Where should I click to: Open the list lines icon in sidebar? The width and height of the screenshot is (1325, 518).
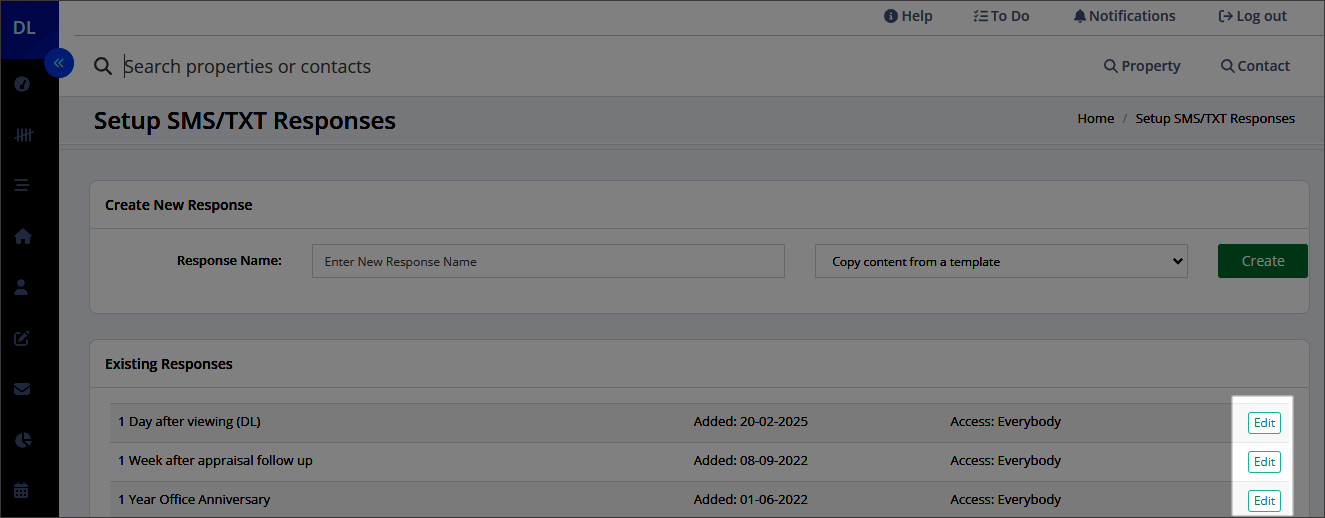click(x=22, y=185)
